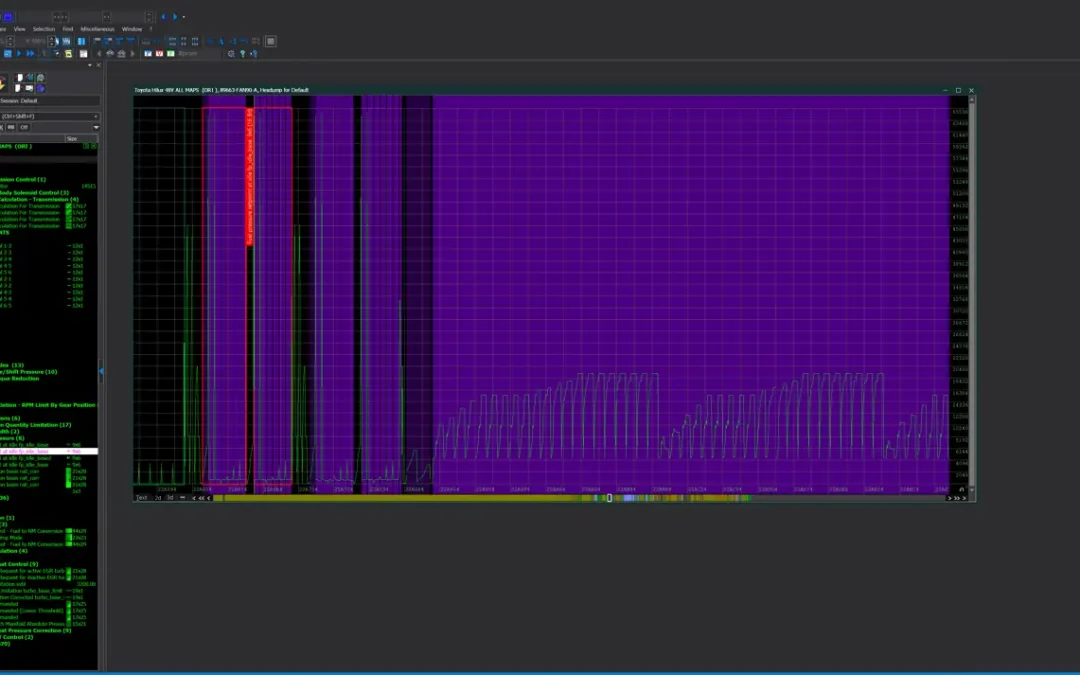Screen dimensions: 1080x675
Task: Click the single blue play arrow icon
Action: tap(19, 54)
